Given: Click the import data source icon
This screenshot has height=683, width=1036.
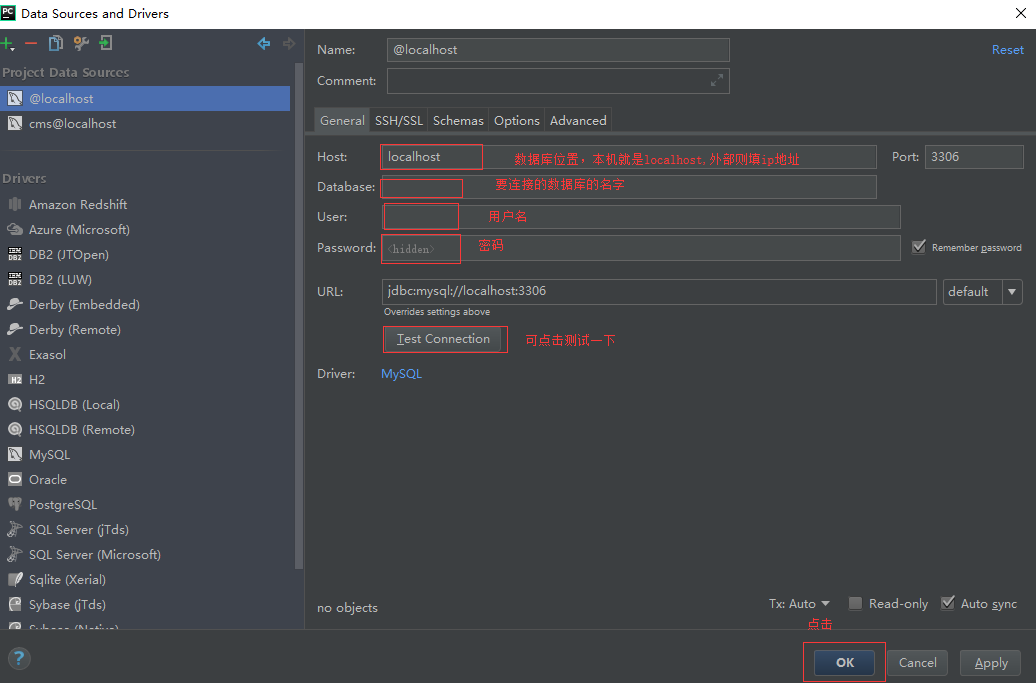Looking at the screenshot, I should 106,44.
